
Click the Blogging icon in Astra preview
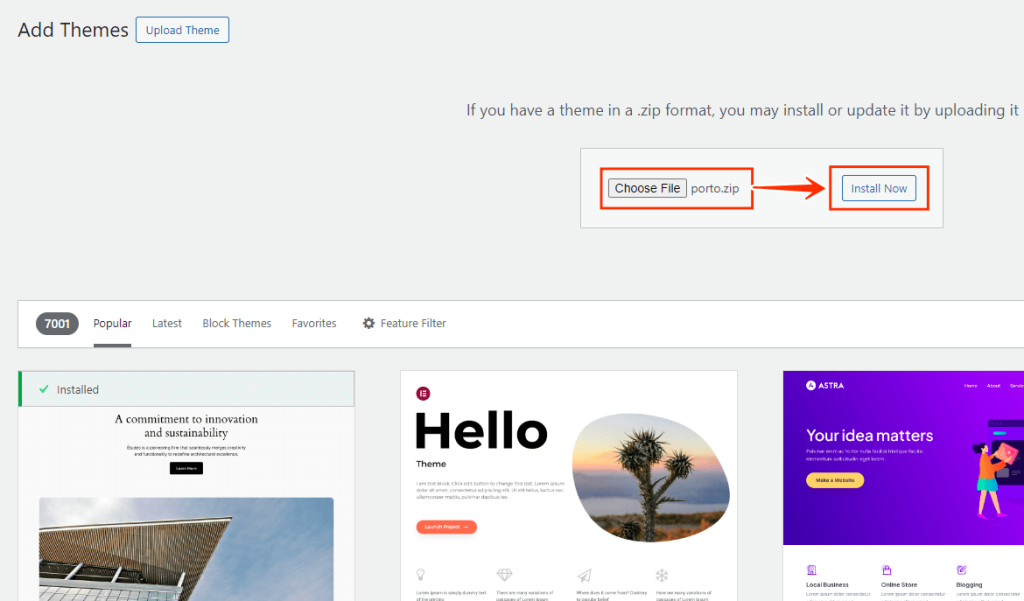(961, 570)
